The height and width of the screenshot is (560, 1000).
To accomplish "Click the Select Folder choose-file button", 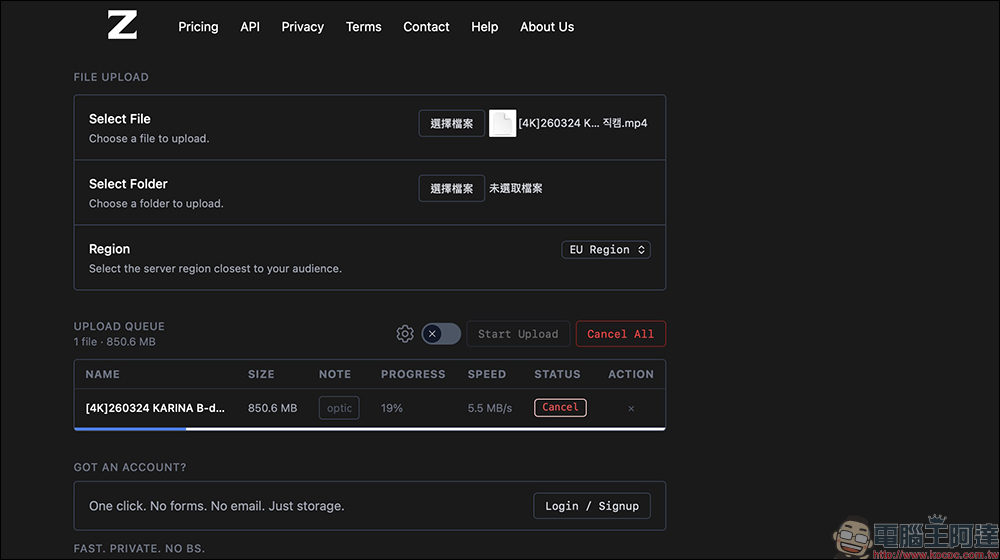I will 452,188.
